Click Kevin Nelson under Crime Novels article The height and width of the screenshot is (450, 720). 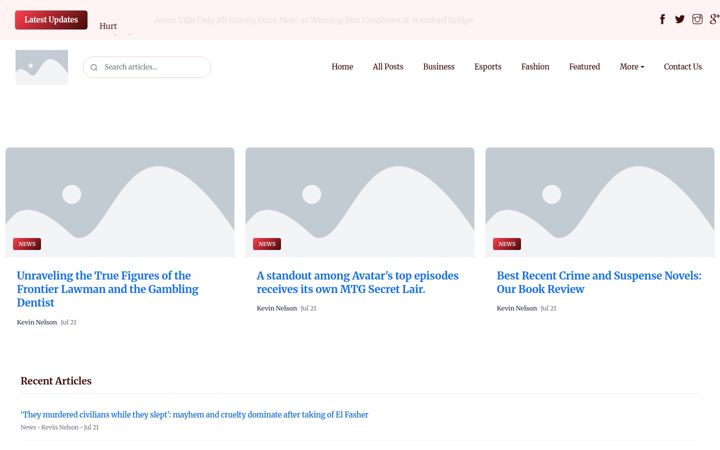click(517, 308)
